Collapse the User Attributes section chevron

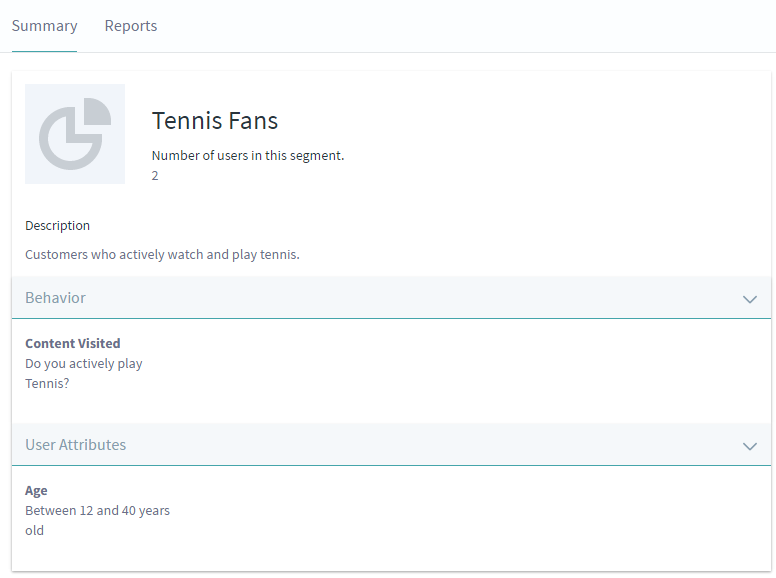750,446
